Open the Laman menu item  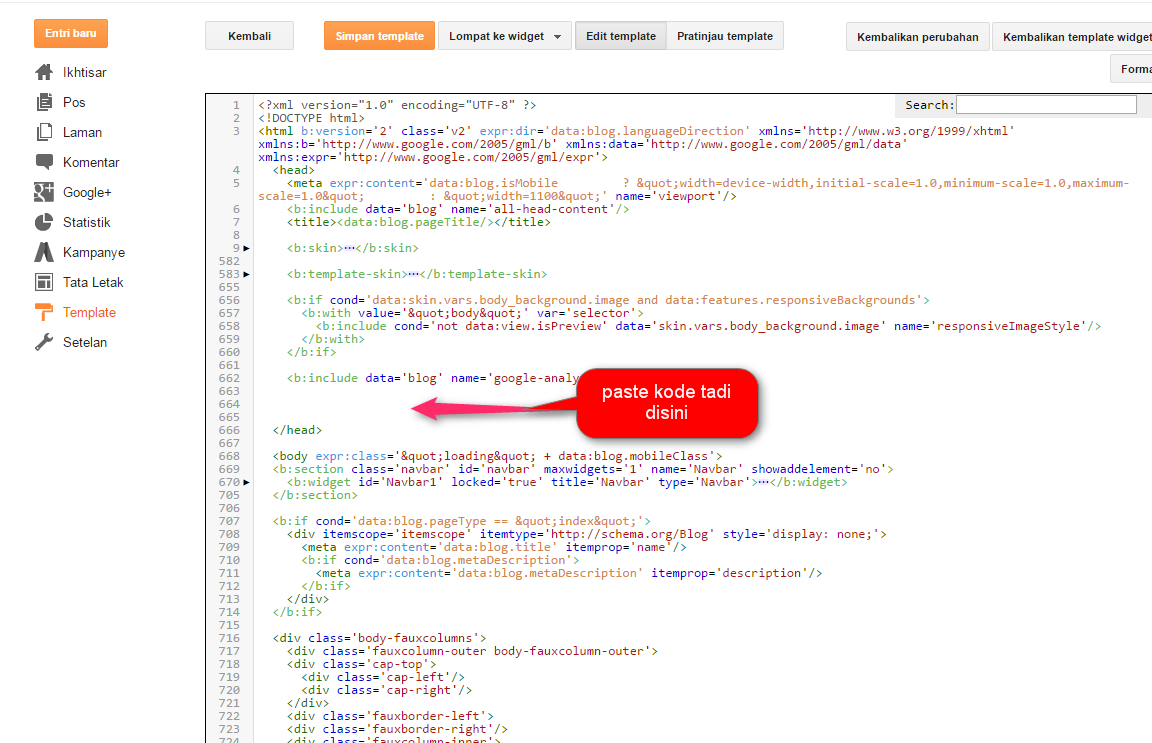click(x=82, y=132)
